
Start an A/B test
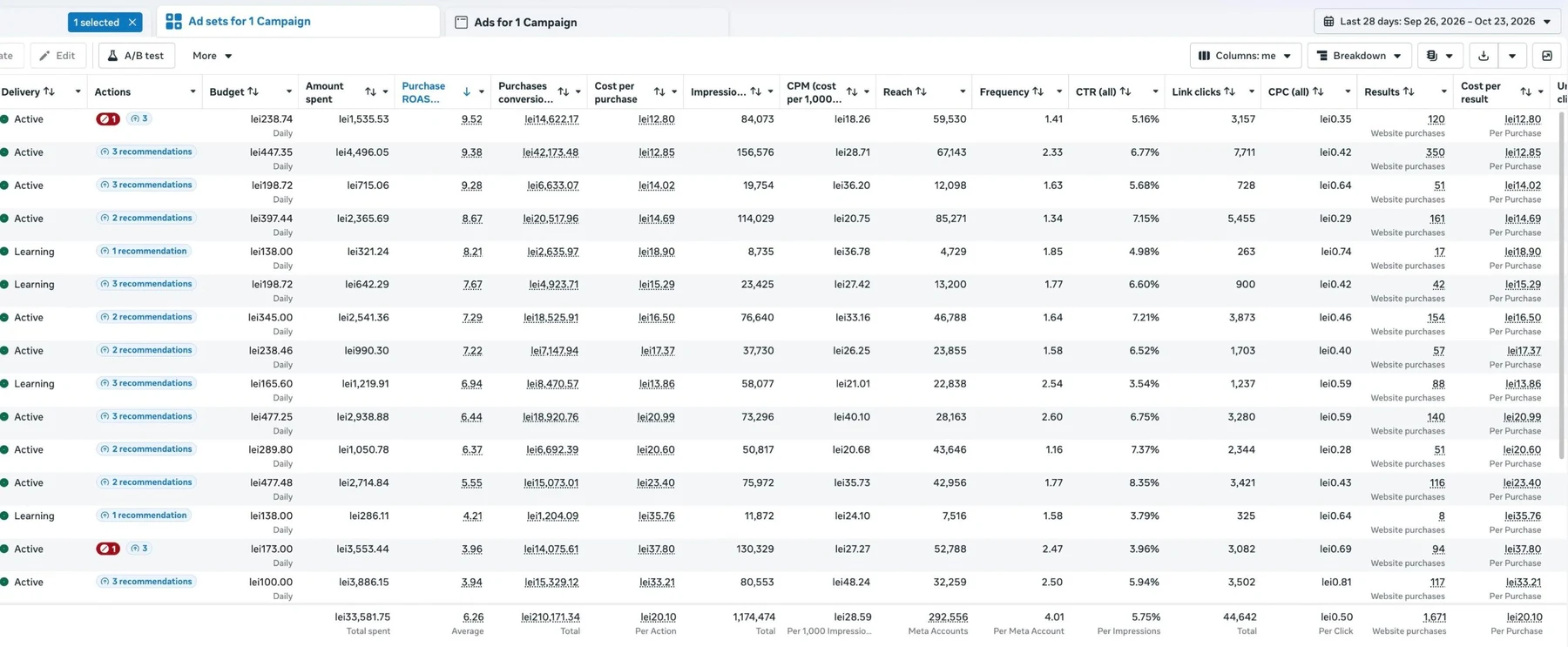[x=136, y=56]
